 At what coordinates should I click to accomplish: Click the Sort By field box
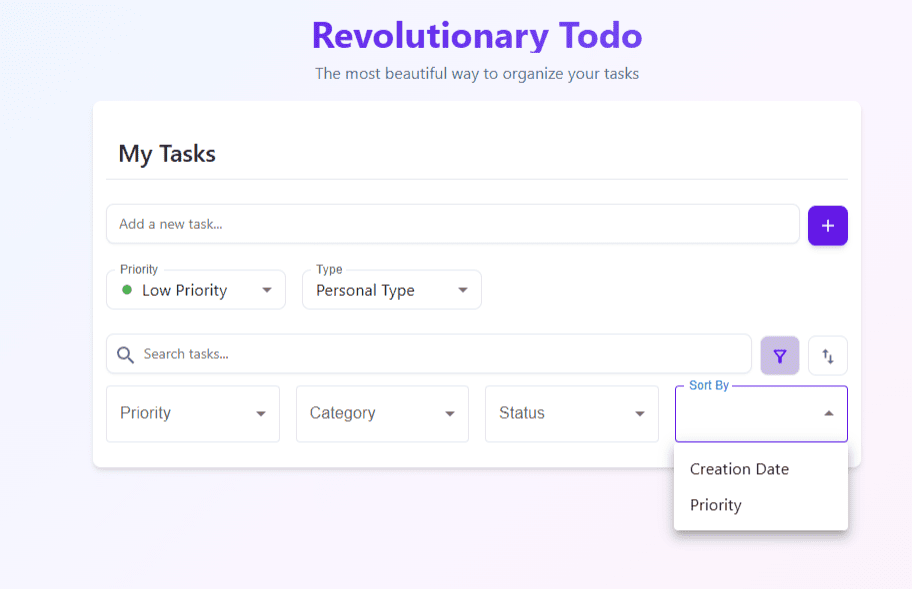761,413
